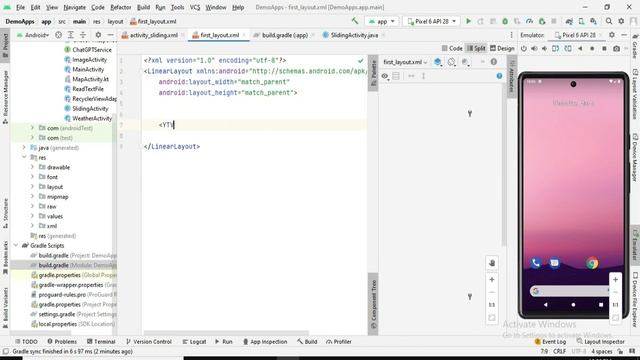Image resolution: width=640 pixels, height=360 pixels.
Task: Toggle the Attributes side panel
Action: point(511,77)
